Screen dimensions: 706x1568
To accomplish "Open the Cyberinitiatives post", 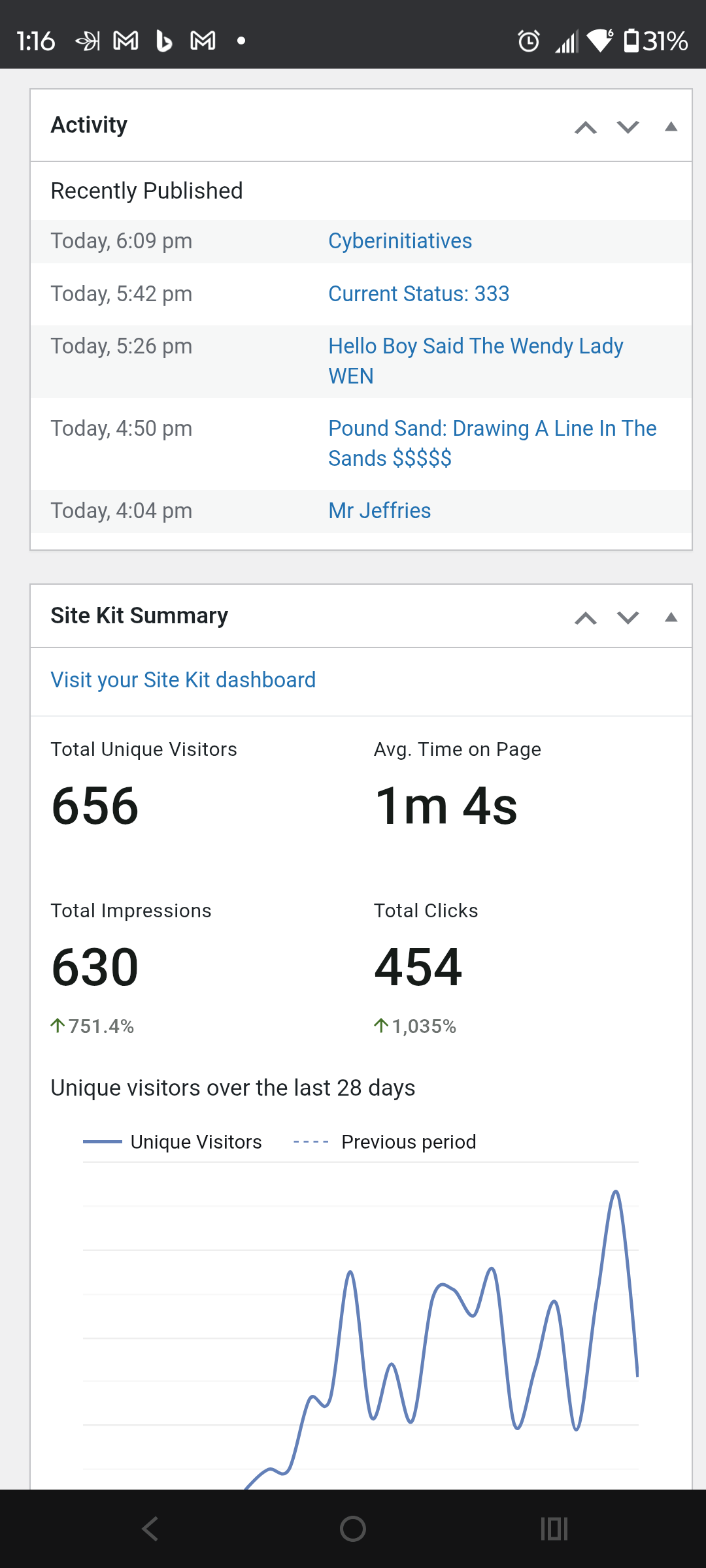I will pos(400,241).
